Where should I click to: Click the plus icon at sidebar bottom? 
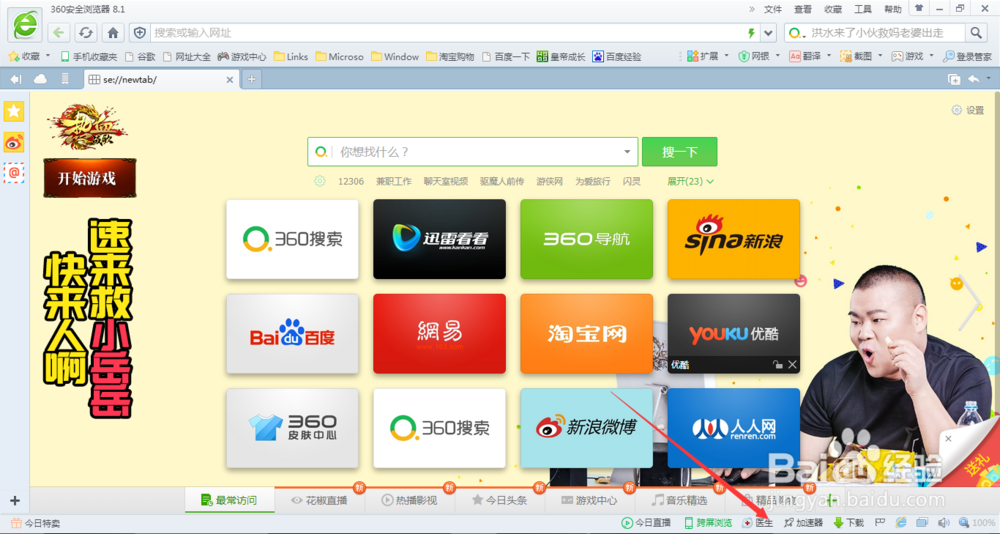click(15, 501)
